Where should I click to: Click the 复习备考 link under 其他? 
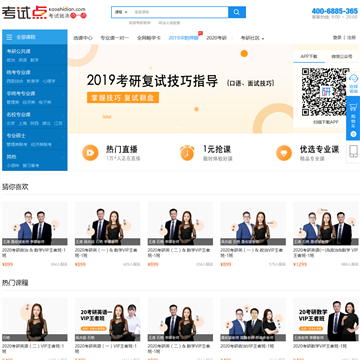pos(31,166)
